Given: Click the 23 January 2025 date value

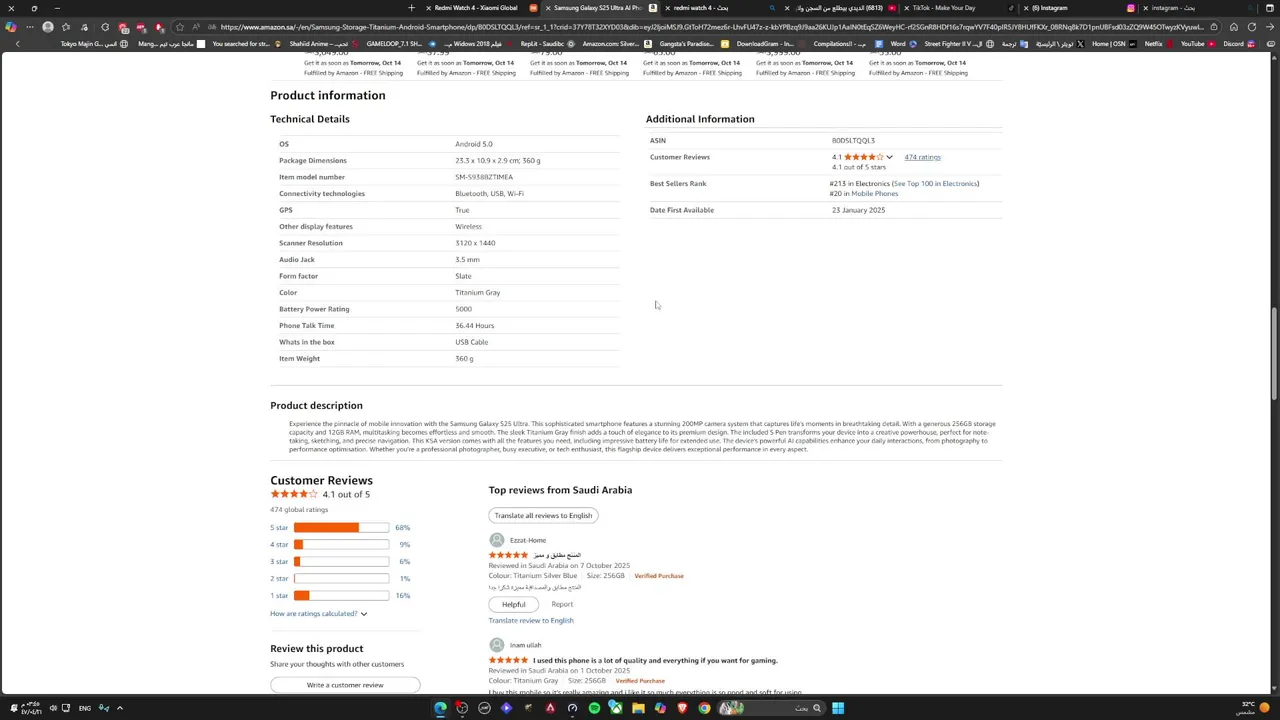Looking at the screenshot, I should [858, 210].
